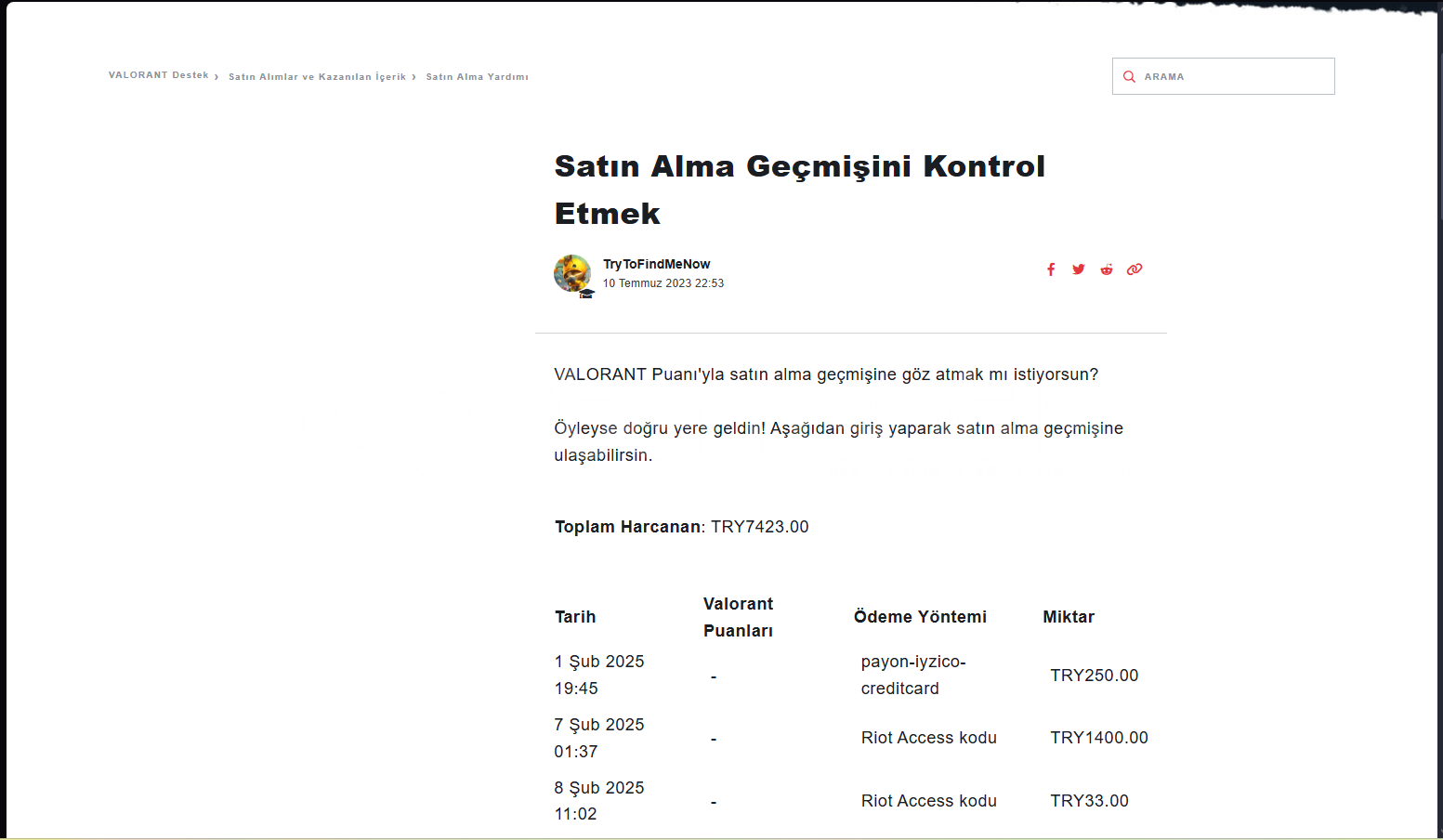Click the 'Tarih' column header
1443x840 pixels.
click(575, 617)
